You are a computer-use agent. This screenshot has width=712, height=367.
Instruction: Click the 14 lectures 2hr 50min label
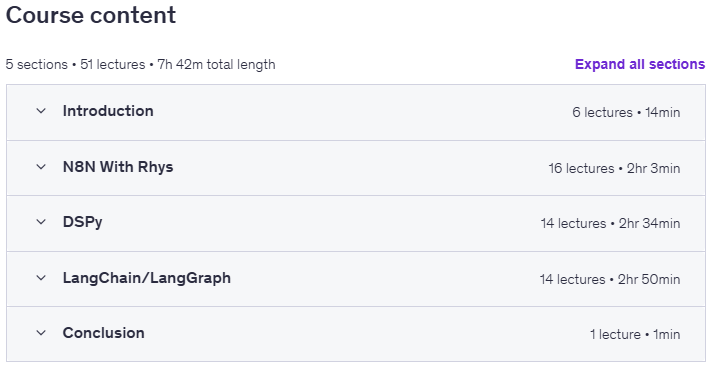pyautogui.click(x=610, y=279)
